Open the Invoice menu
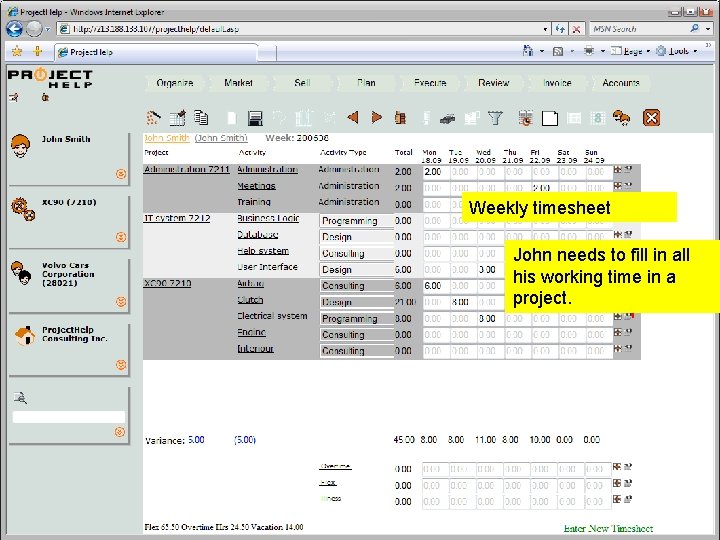720x540 pixels. pos(557,83)
